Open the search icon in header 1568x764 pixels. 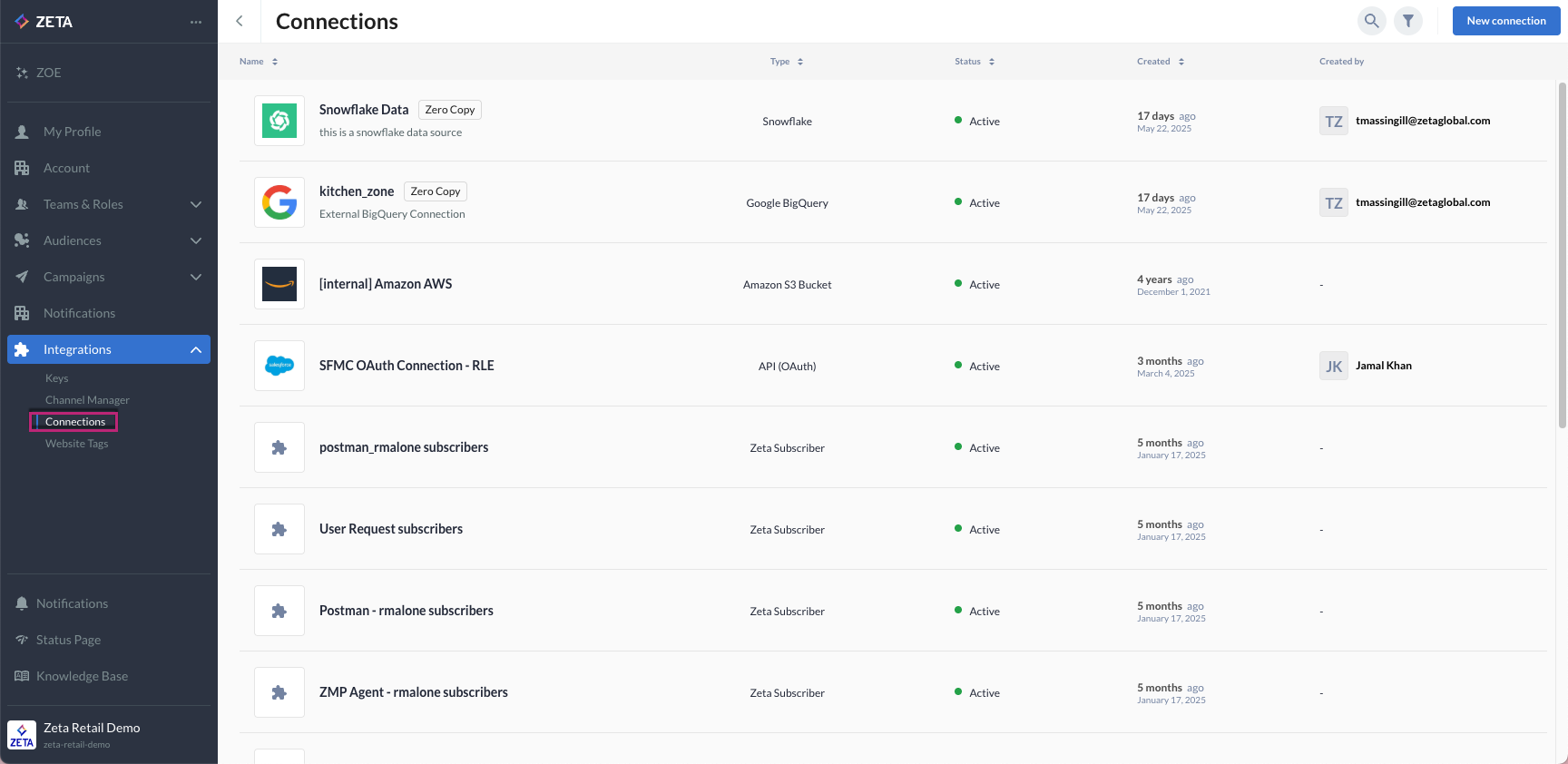coord(1372,21)
